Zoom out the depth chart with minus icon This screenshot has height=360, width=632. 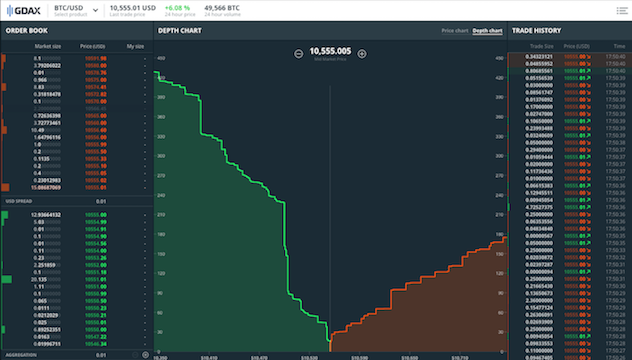pyautogui.click(x=298, y=54)
